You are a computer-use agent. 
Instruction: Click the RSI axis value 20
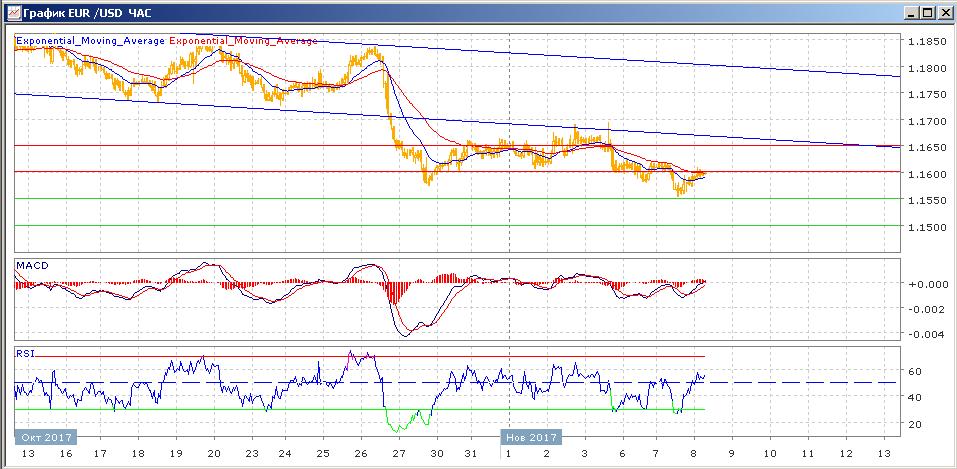pos(914,424)
